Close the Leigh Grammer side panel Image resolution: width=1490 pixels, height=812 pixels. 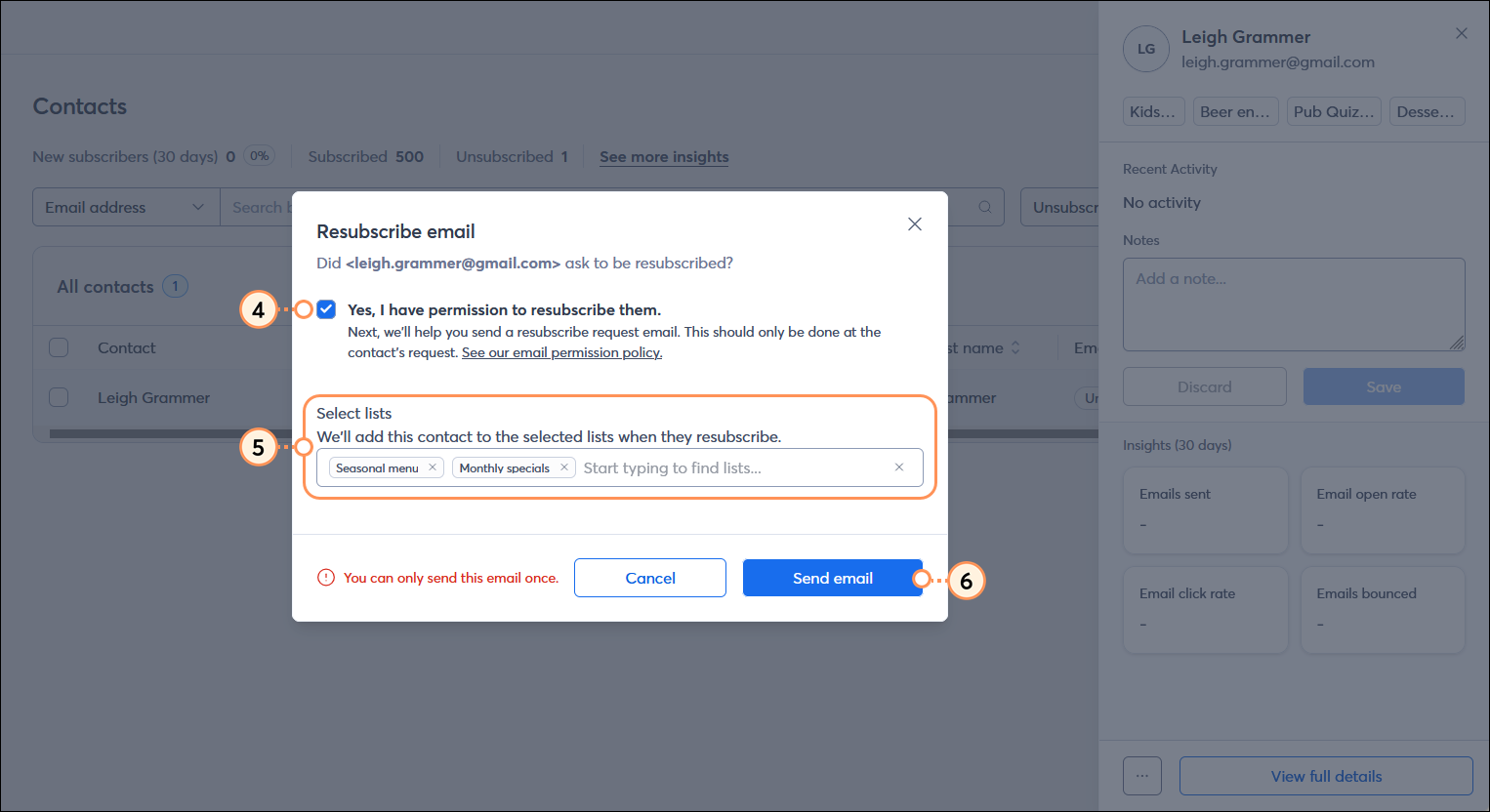(1462, 33)
